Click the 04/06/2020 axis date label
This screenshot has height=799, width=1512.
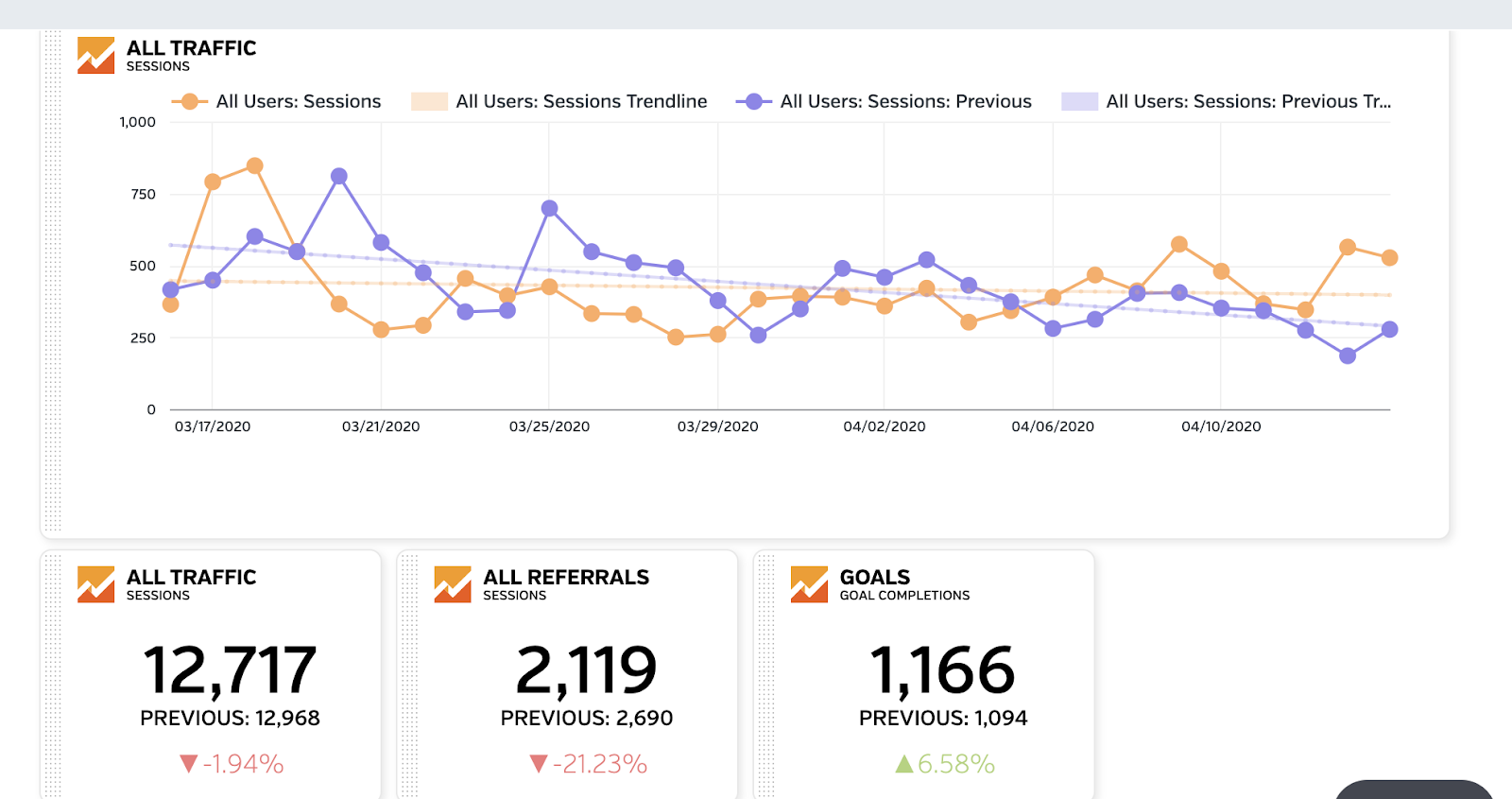point(1053,426)
